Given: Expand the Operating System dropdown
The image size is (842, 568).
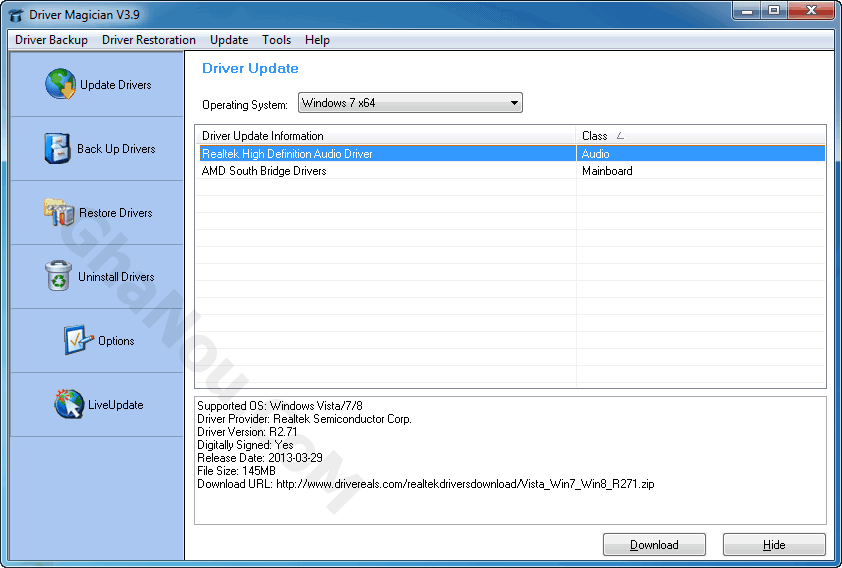Looking at the screenshot, I should pyautogui.click(x=410, y=103).
